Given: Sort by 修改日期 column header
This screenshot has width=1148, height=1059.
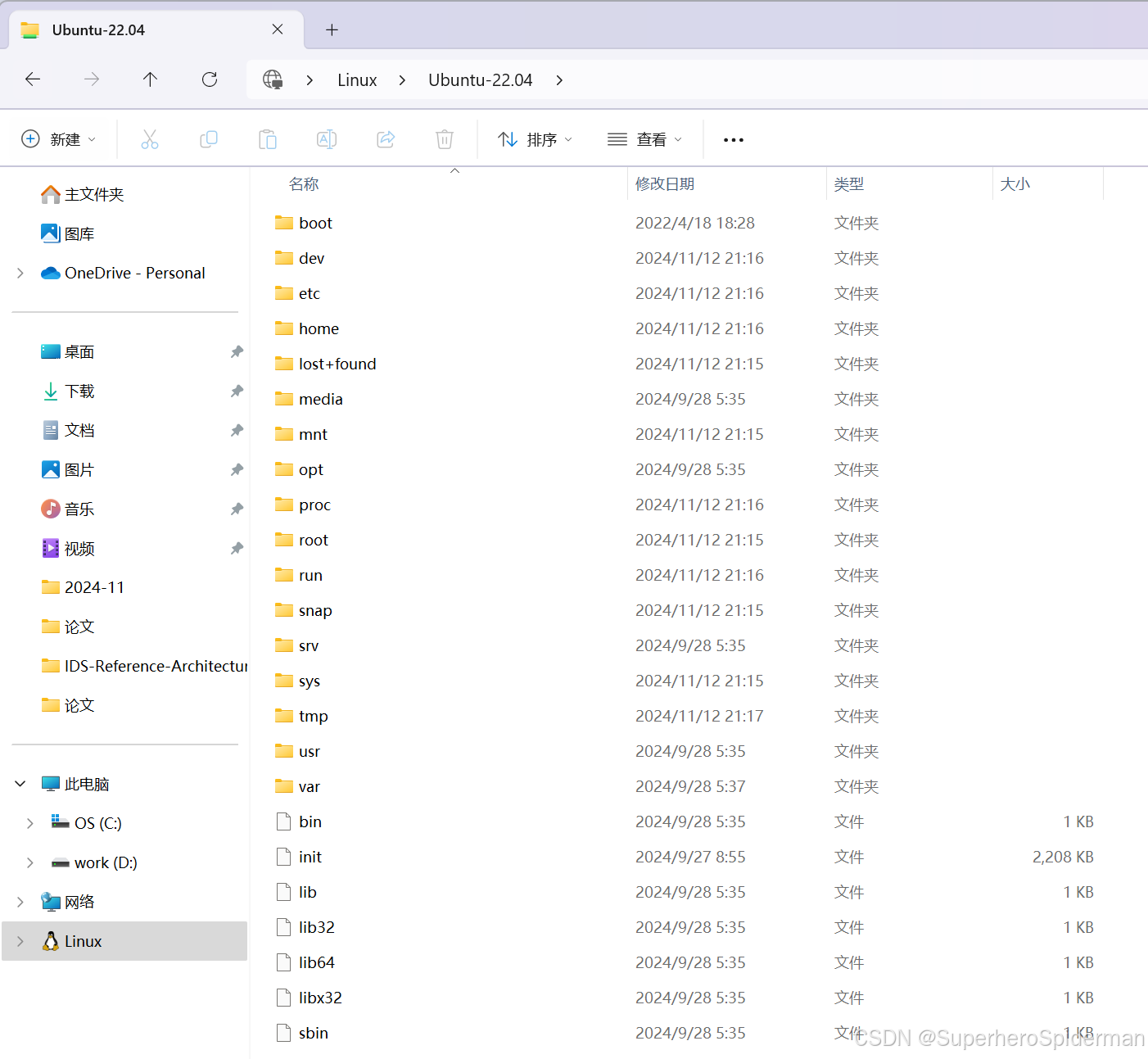Looking at the screenshot, I should click(665, 184).
